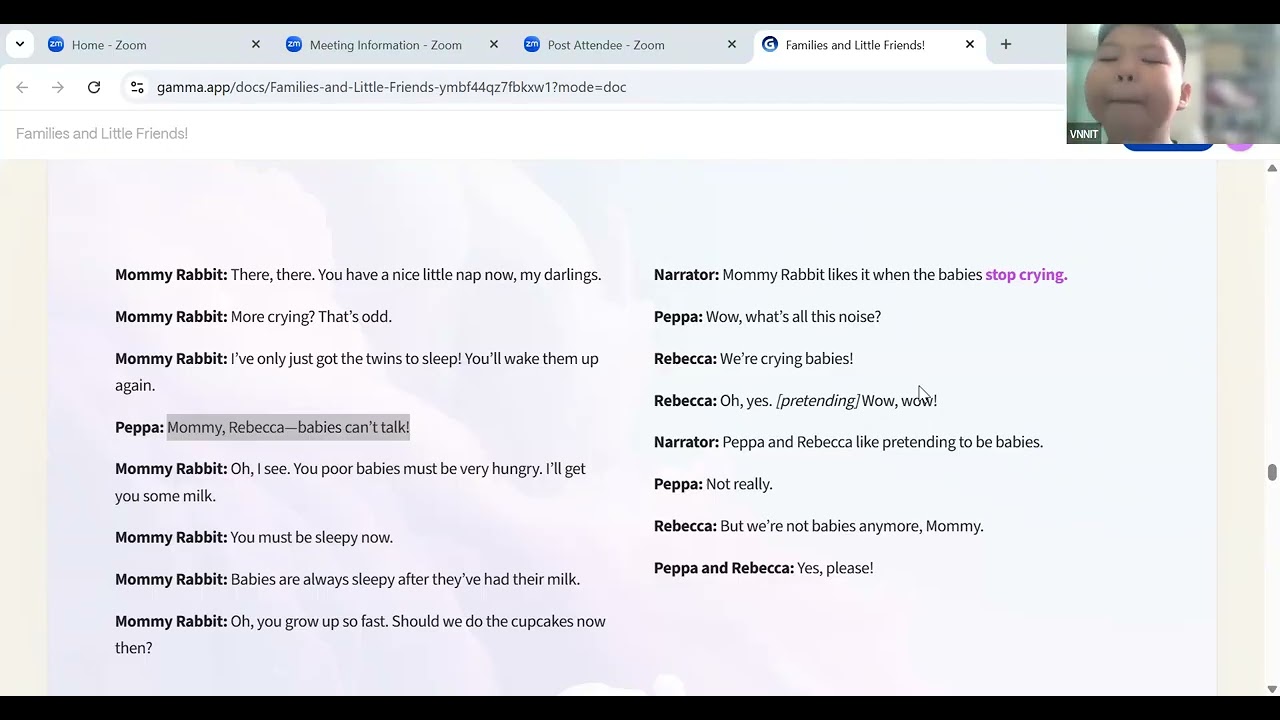Screen dimensions: 1280x720
Task: Click the line 'Oh, you grow up so fast.'
Action: tap(360, 634)
